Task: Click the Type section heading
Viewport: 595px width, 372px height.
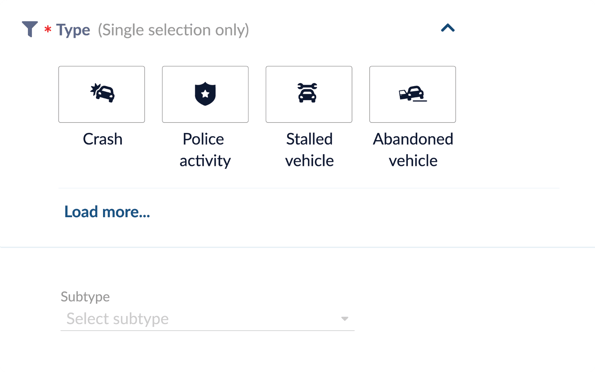Action: tap(73, 30)
